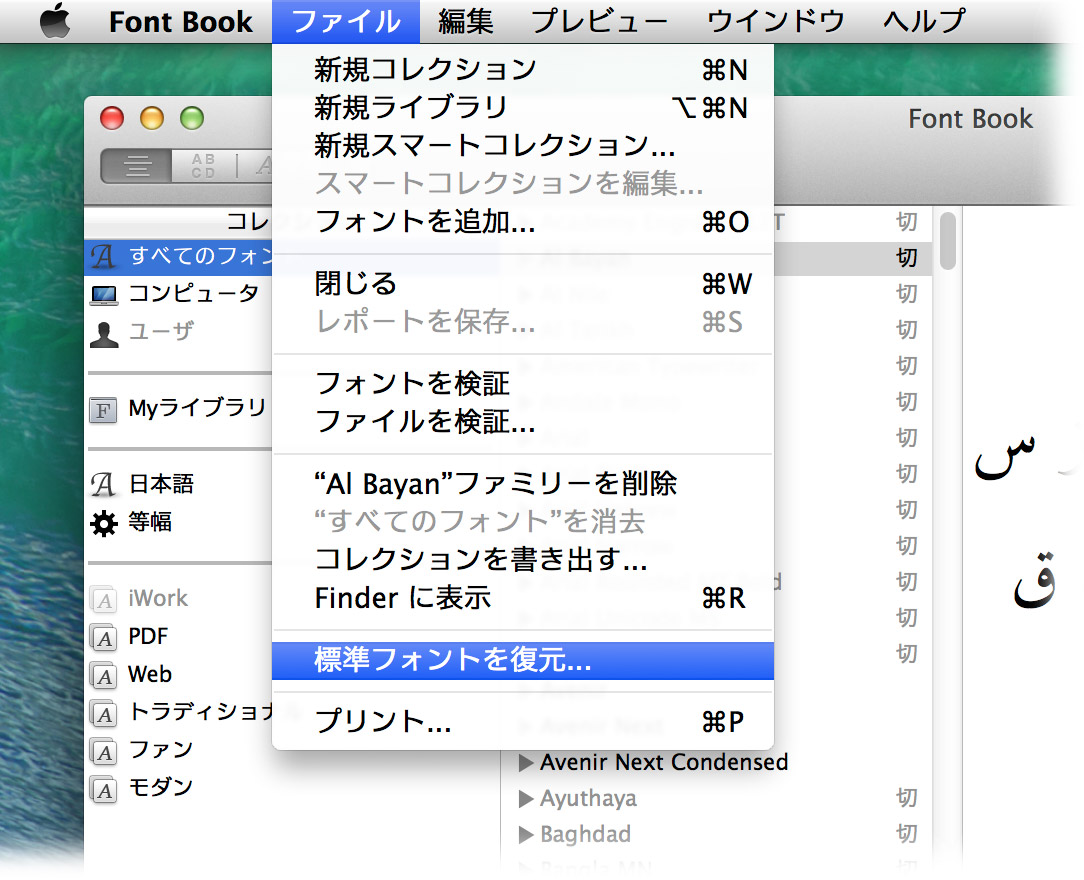Open the 編集 menu
The image size is (1084, 880).
[x=465, y=21]
